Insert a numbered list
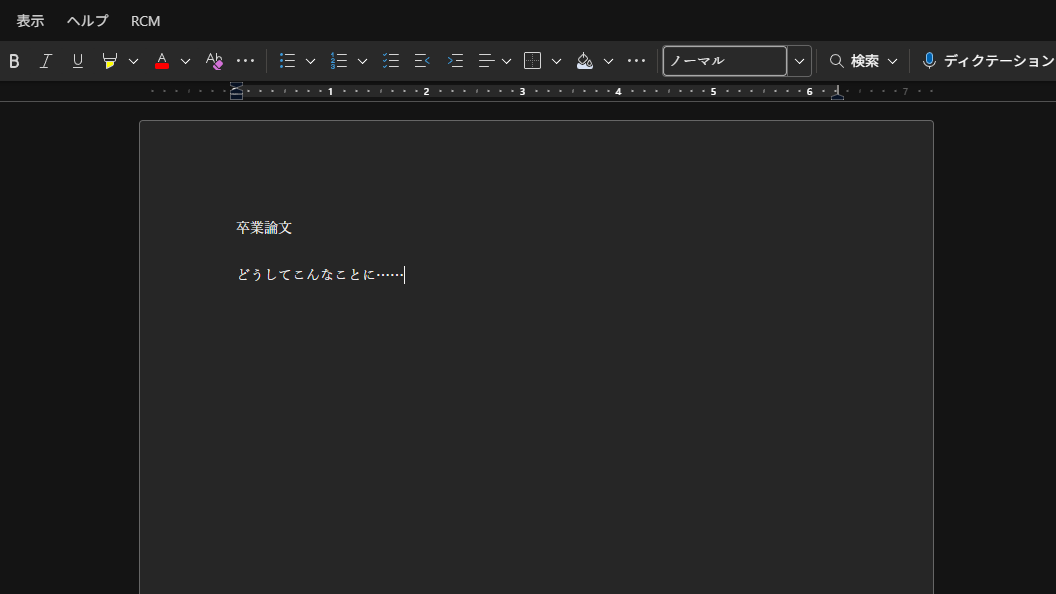This screenshot has height=594, width=1056. click(x=339, y=61)
